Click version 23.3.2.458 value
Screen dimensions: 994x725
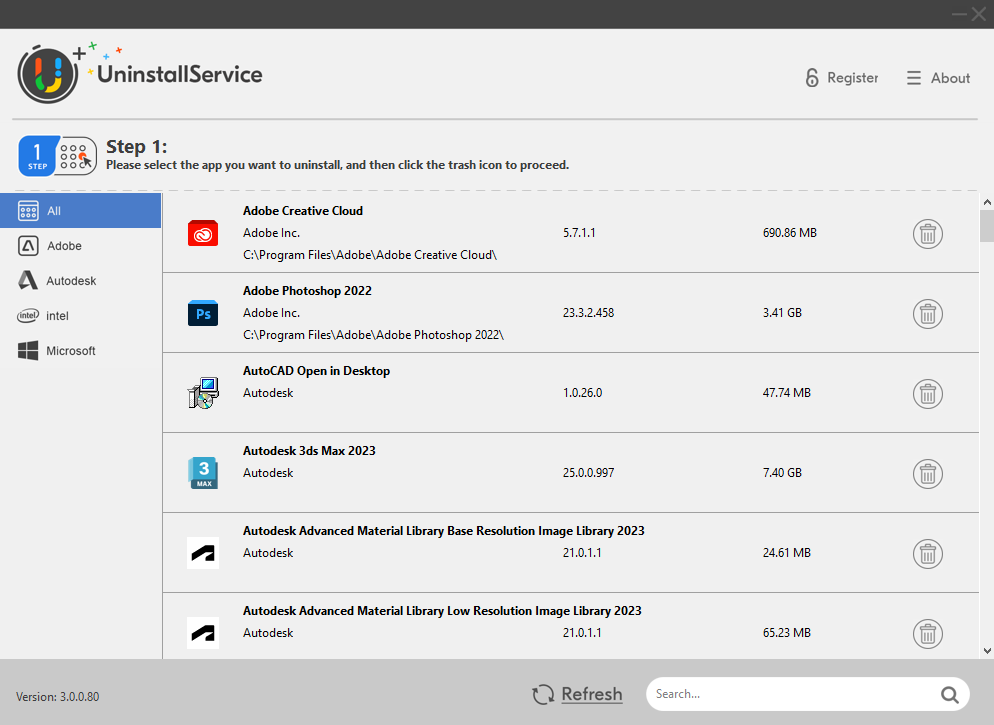click(x=588, y=312)
